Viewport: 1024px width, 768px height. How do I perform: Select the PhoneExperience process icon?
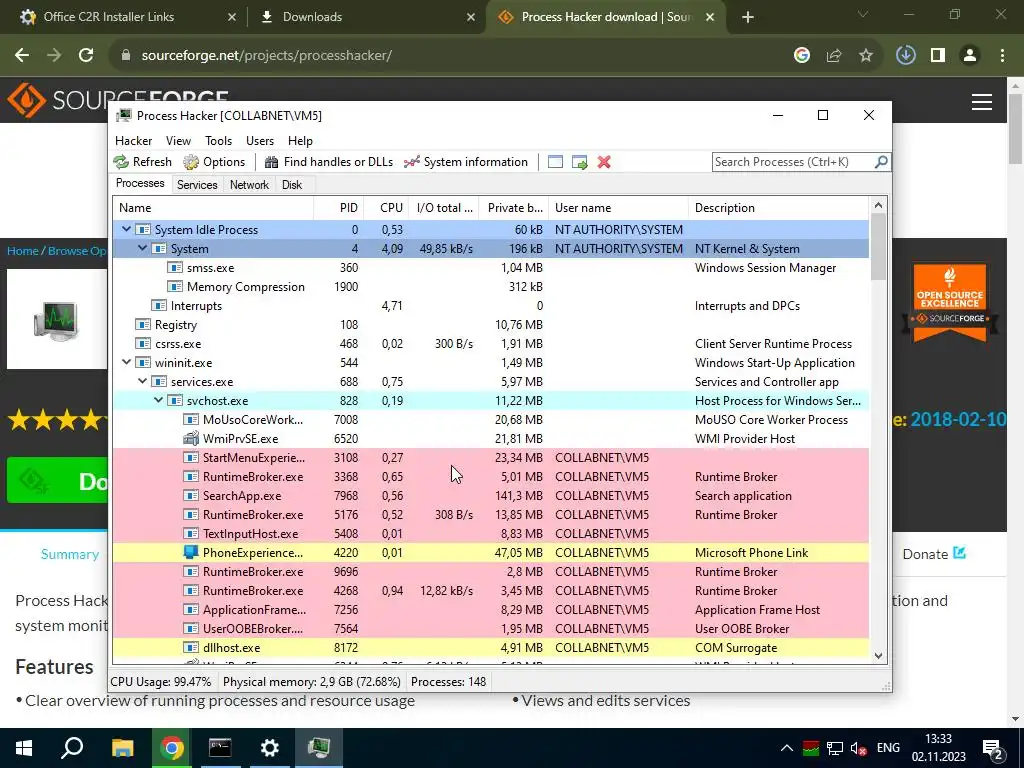(x=191, y=552)
